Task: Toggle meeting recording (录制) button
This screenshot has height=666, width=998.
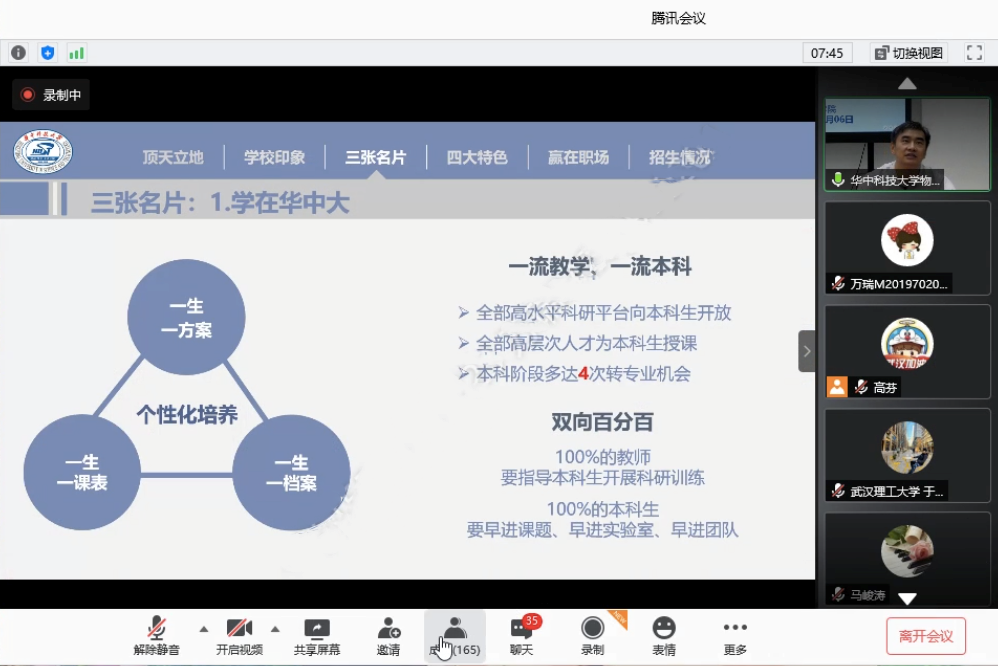Action: click(592, 636)
